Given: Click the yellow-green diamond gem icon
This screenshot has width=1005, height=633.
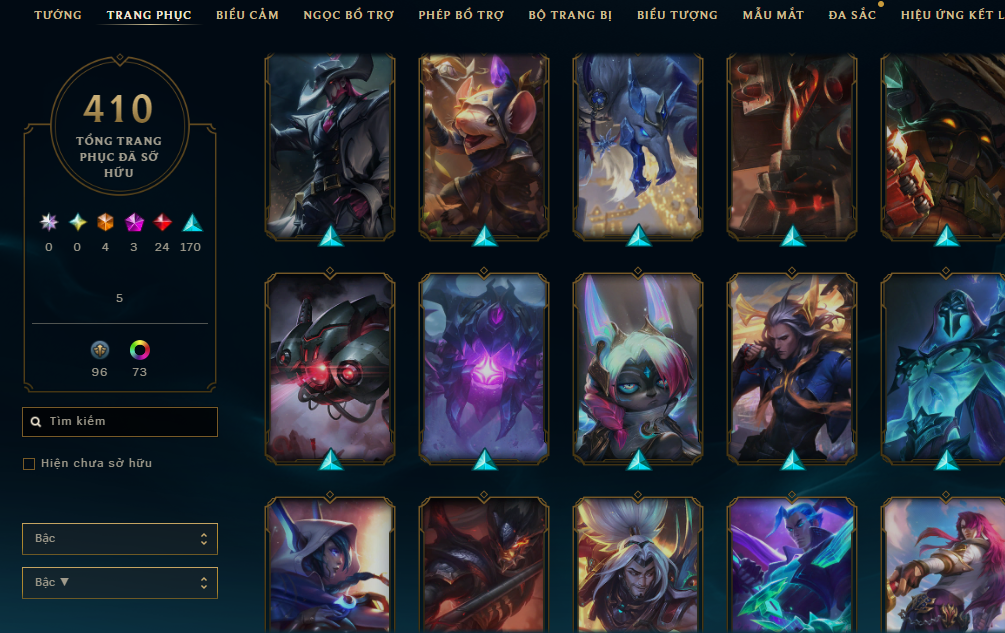Looking at the screenshot, I should (78, 222).
